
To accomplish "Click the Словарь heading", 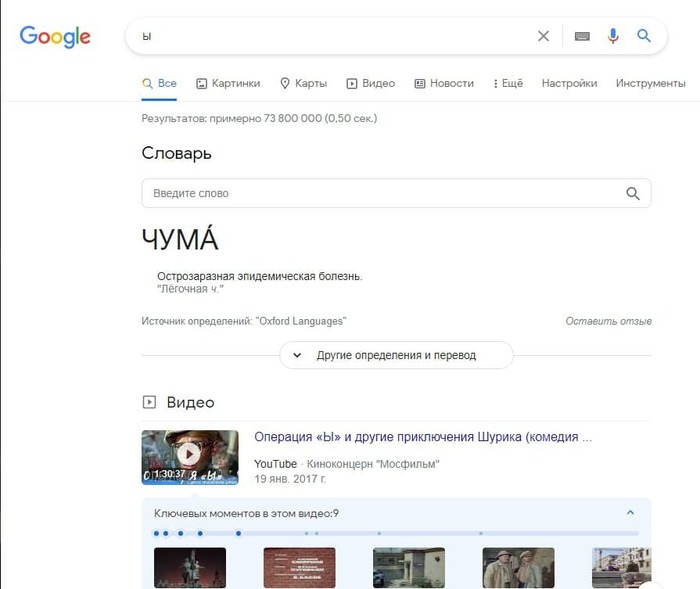I will click(x=176, y=153).
